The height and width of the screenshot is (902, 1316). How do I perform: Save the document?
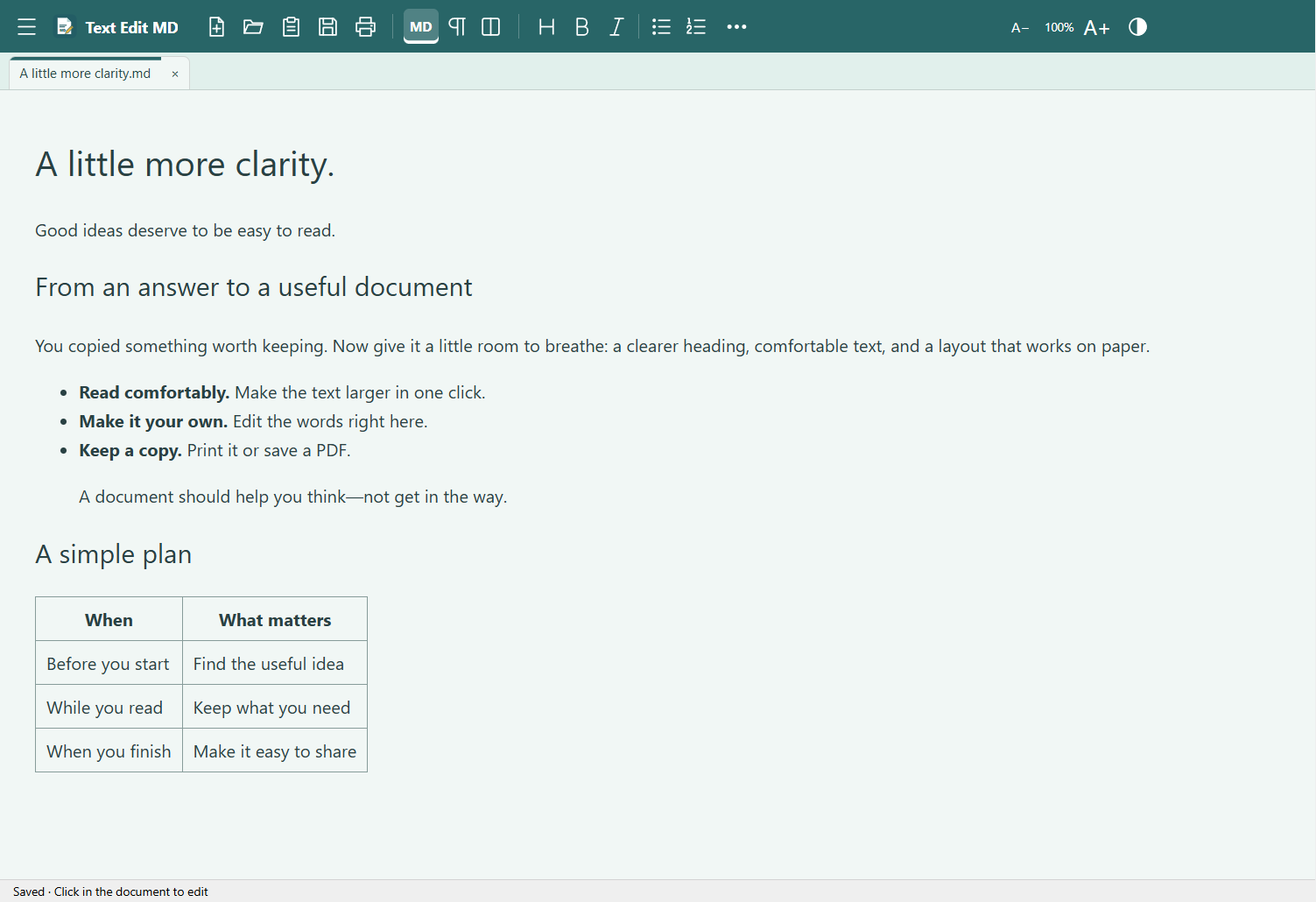click(327, 27)
